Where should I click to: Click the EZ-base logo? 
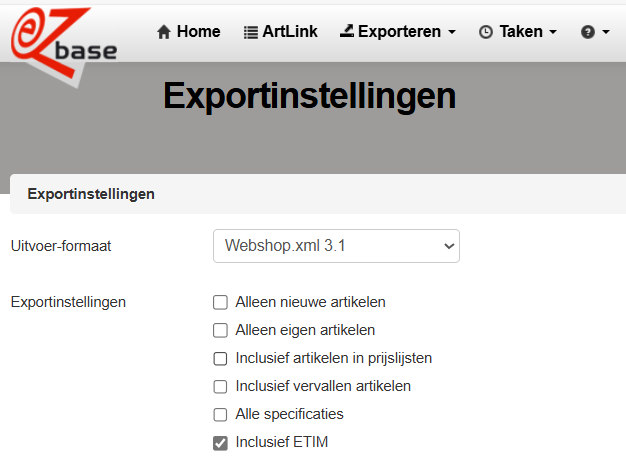[64, 46]
